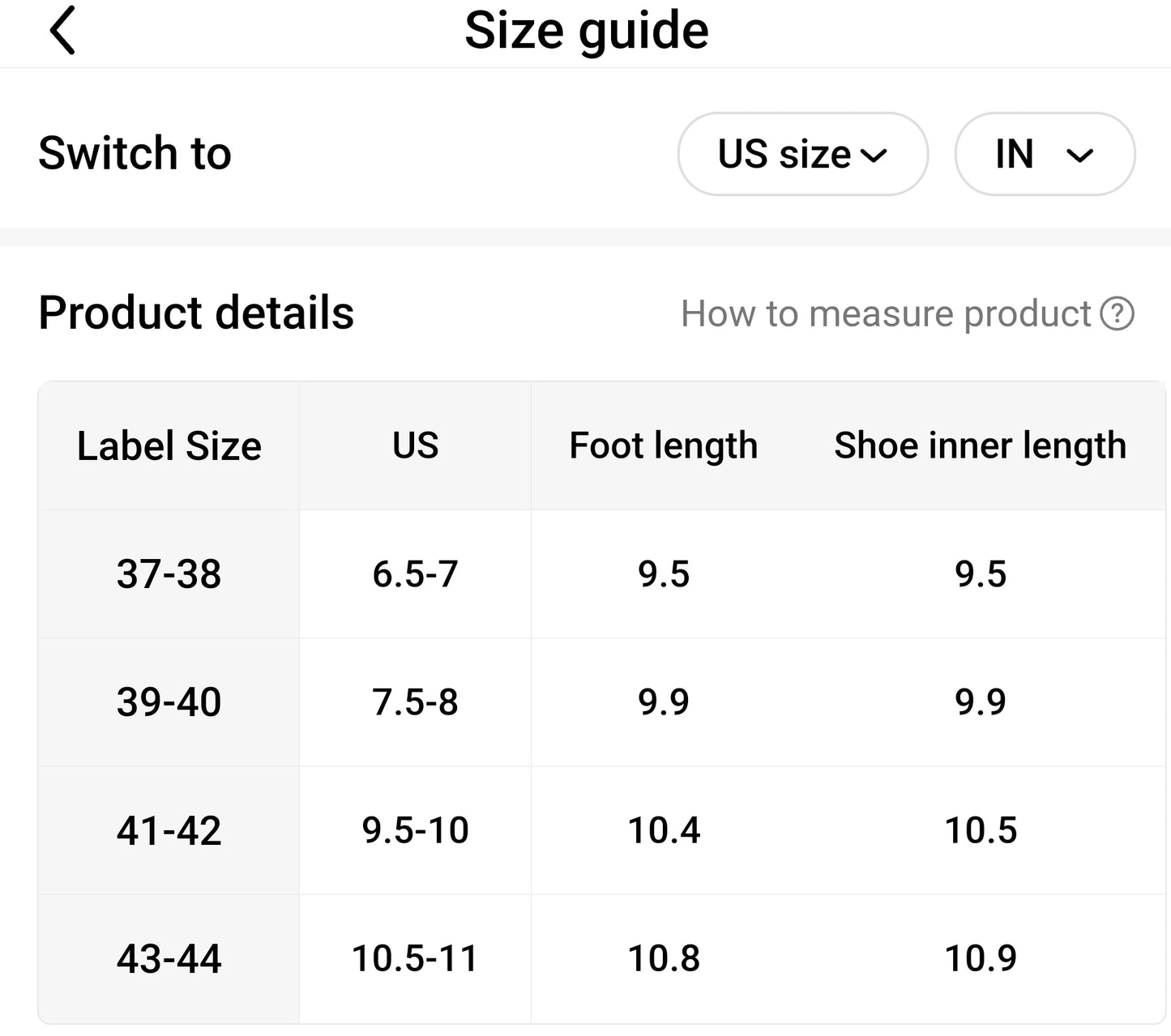Screen dimensions: 1171x1036
Task: Select label size 37-38 row
Action: (x=601, y=574)
